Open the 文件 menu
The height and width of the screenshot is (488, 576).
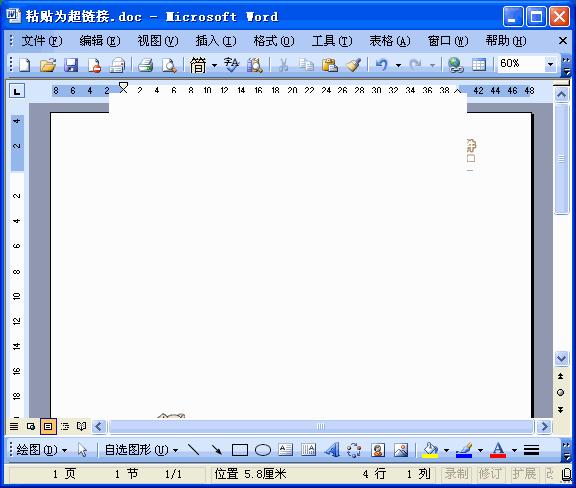pyautogui.click(x=42, y=40)
